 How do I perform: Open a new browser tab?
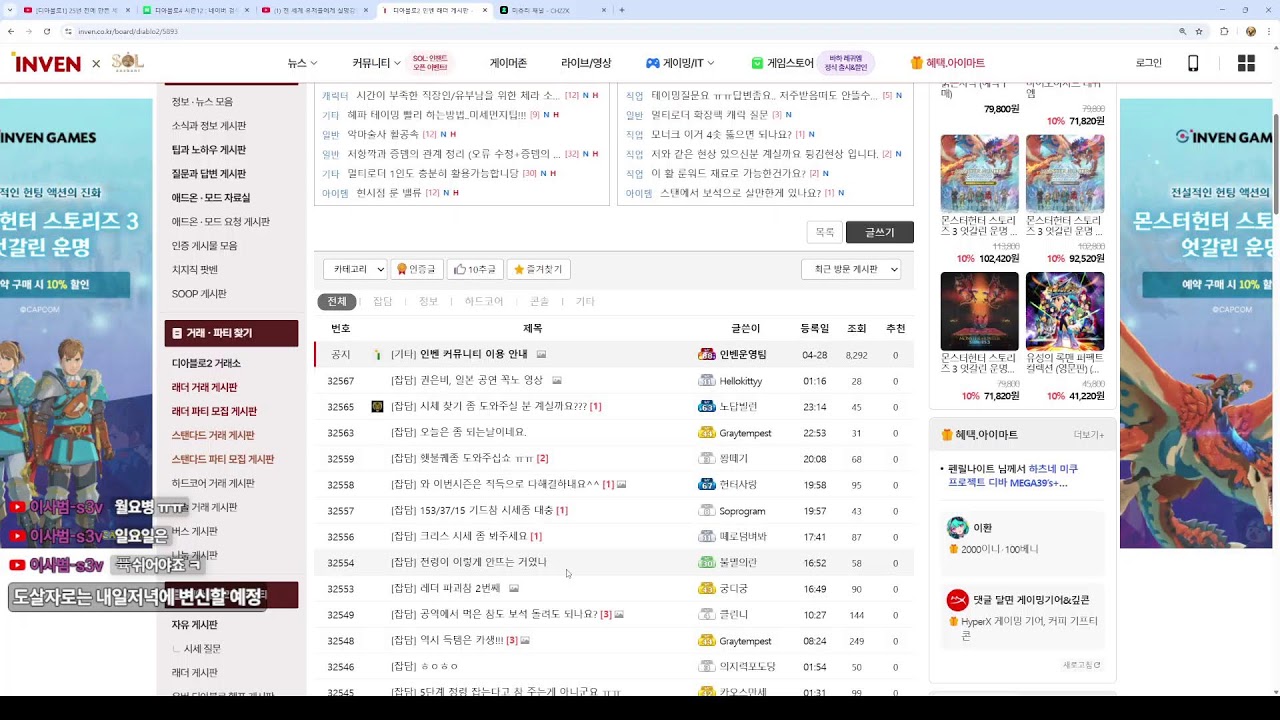[x=622, y=10]
